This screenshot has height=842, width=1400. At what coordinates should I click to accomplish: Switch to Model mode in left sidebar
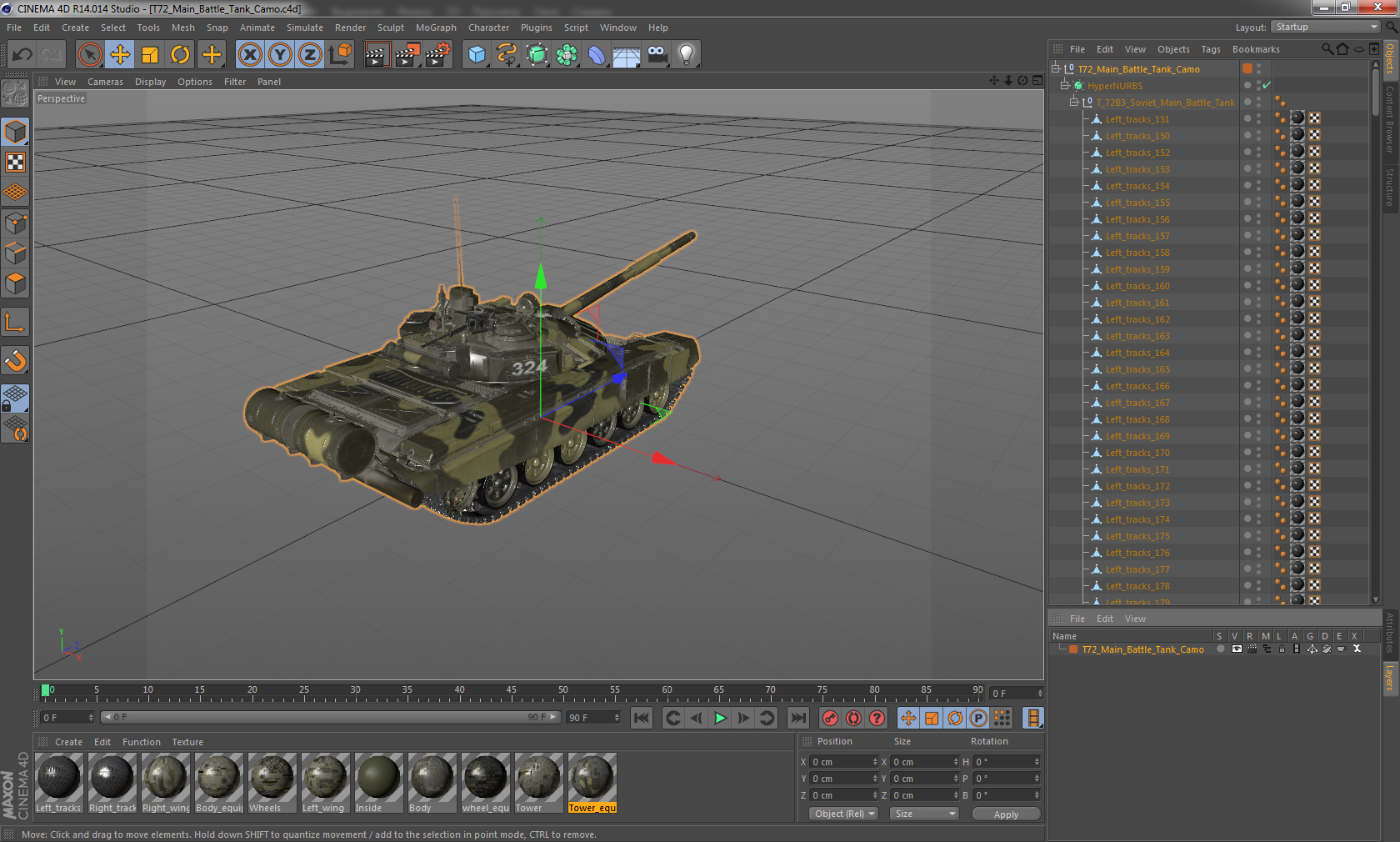click(x=16, y=133)
